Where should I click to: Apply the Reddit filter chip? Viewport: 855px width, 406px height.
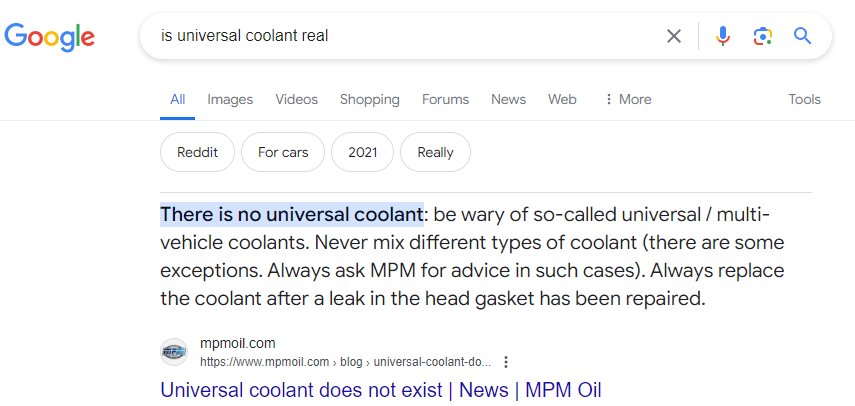pos(197,152)
